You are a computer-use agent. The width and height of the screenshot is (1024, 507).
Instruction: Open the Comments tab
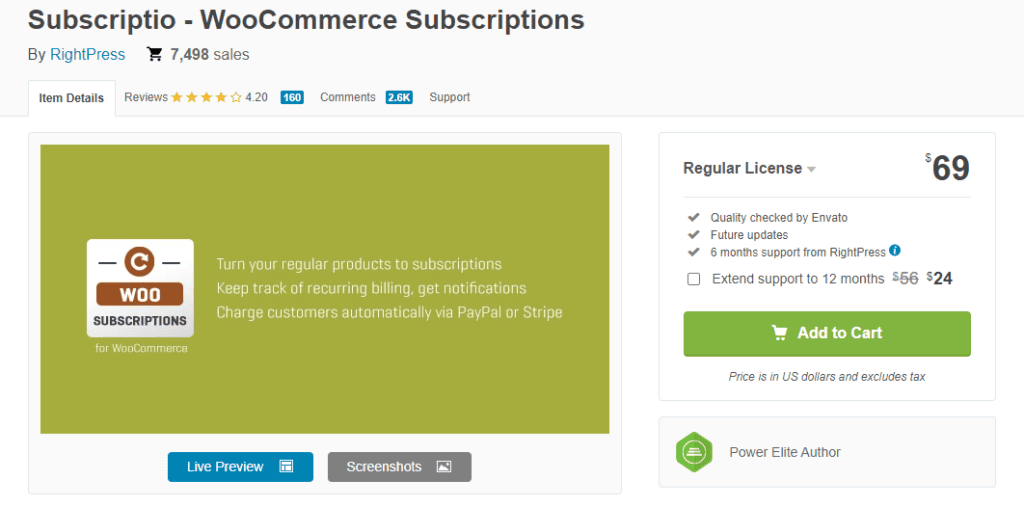tap(347, 98)
